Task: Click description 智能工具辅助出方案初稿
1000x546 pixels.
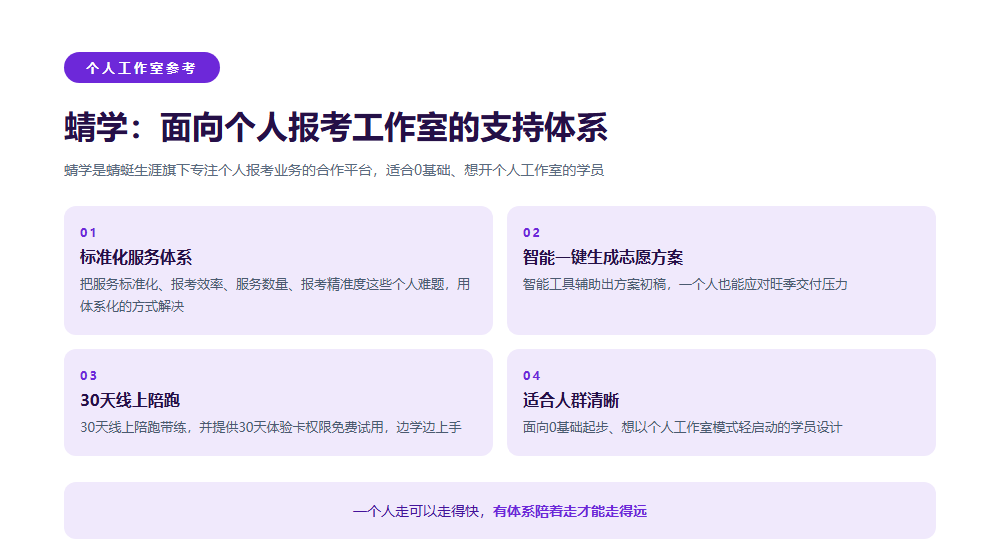Action: point(685,284)
